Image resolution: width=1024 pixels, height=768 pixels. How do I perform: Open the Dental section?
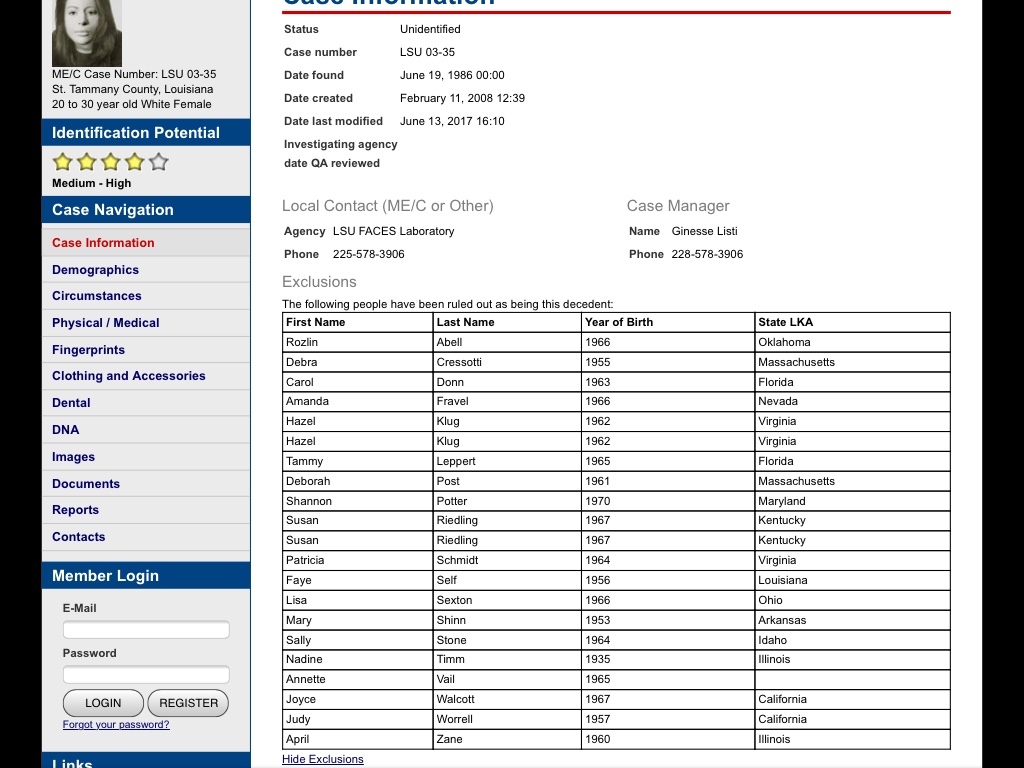(x=71, y=403)
